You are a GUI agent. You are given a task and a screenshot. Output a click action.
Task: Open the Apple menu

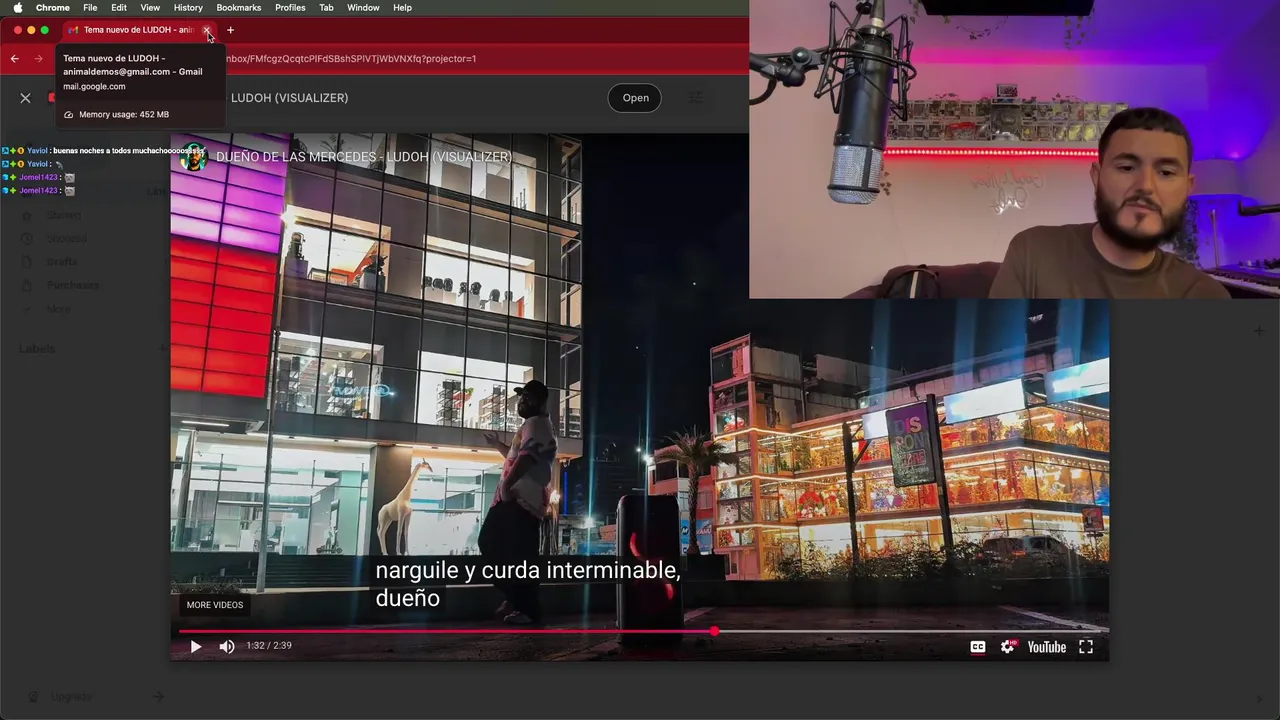pyautogui.click(x=17, y=8)
